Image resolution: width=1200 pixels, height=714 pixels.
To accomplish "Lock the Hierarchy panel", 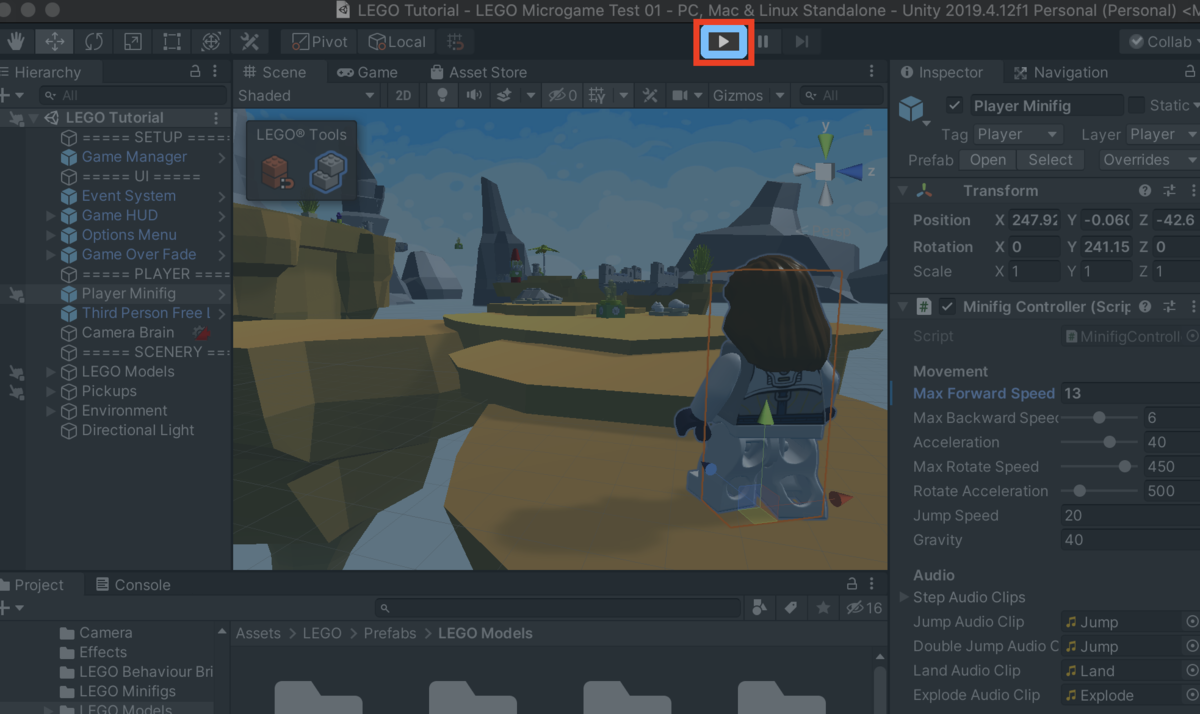I will [196, 72].
